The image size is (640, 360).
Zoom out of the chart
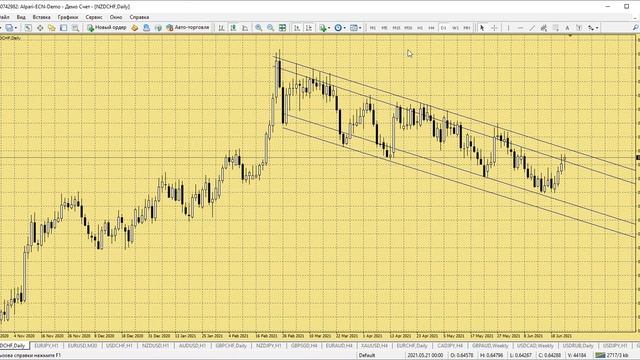(x=270, y=28)
